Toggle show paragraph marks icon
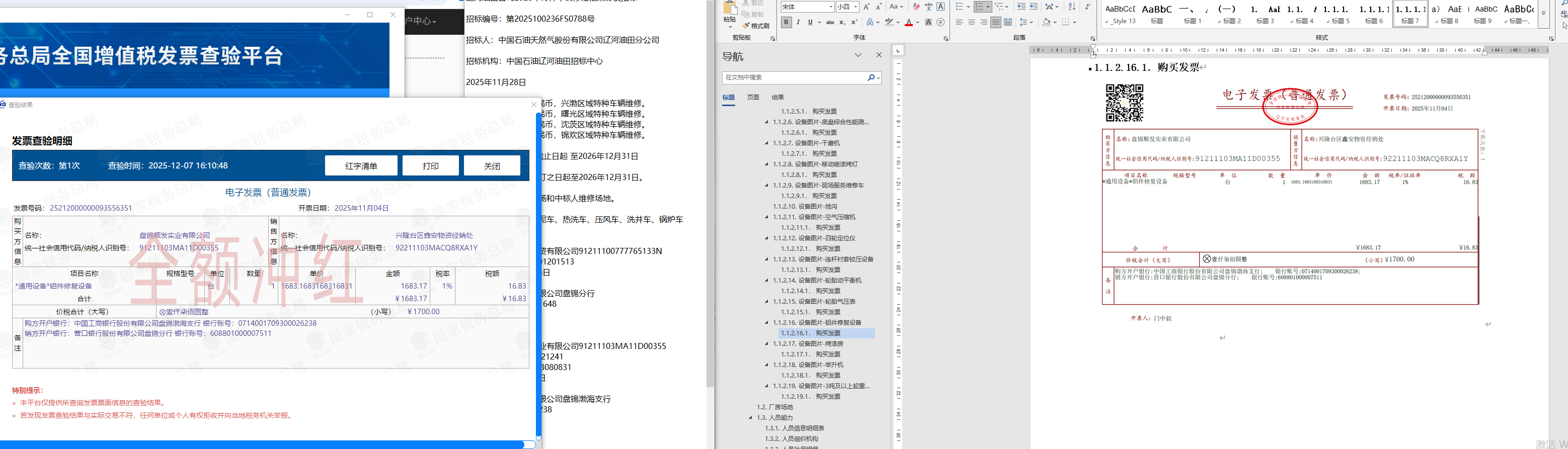This screenshot has height=449, width=1568. [x=1088, y=7]
